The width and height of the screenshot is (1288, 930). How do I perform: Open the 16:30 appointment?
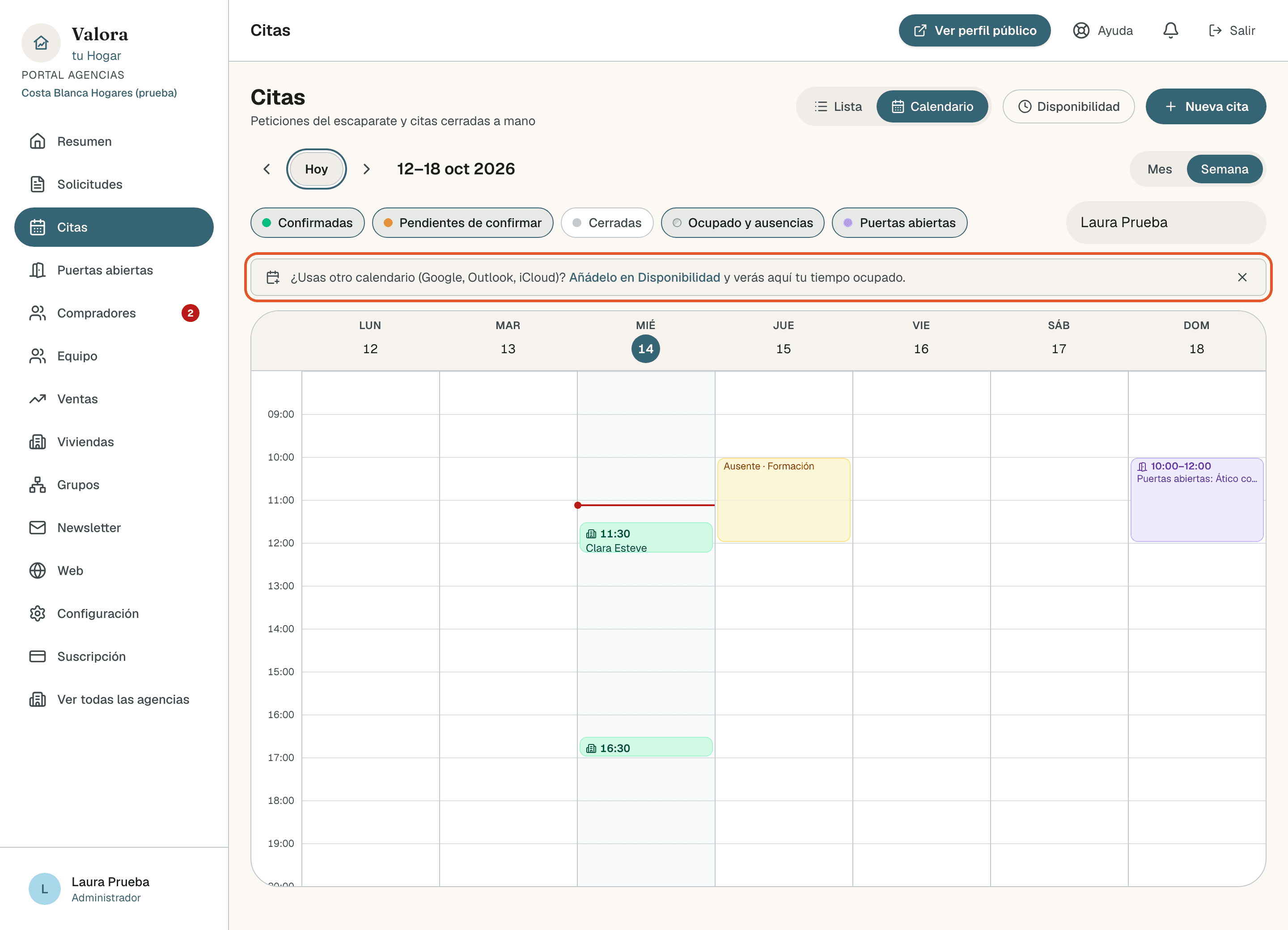coord(646,747)
